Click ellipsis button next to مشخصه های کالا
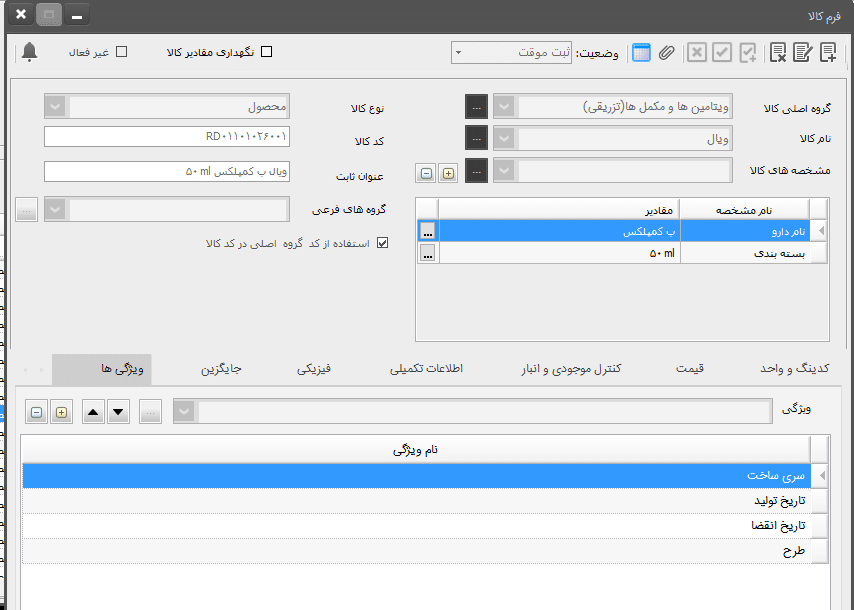Screen dimensions: 854x610 [x=477, y=171]
